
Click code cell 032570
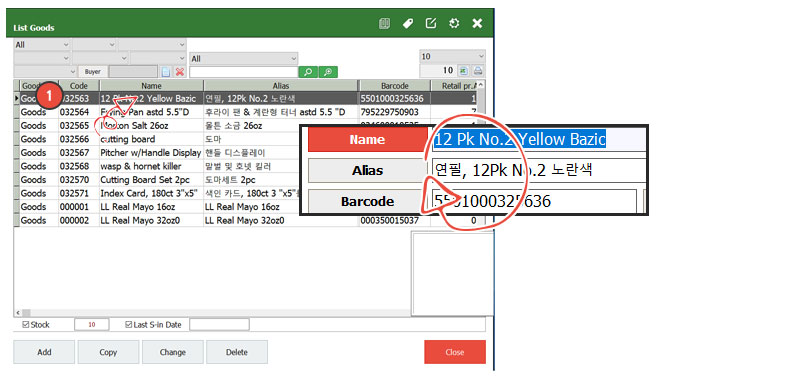coord(79,180)
